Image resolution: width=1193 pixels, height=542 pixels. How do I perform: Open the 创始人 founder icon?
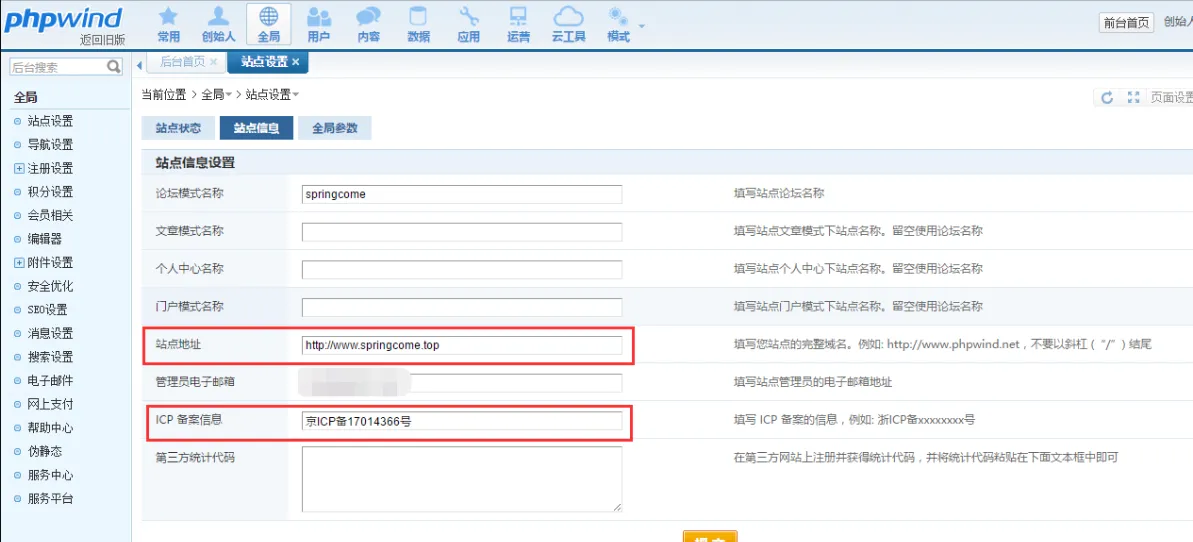pyautogui.click(x=218, y=24)
